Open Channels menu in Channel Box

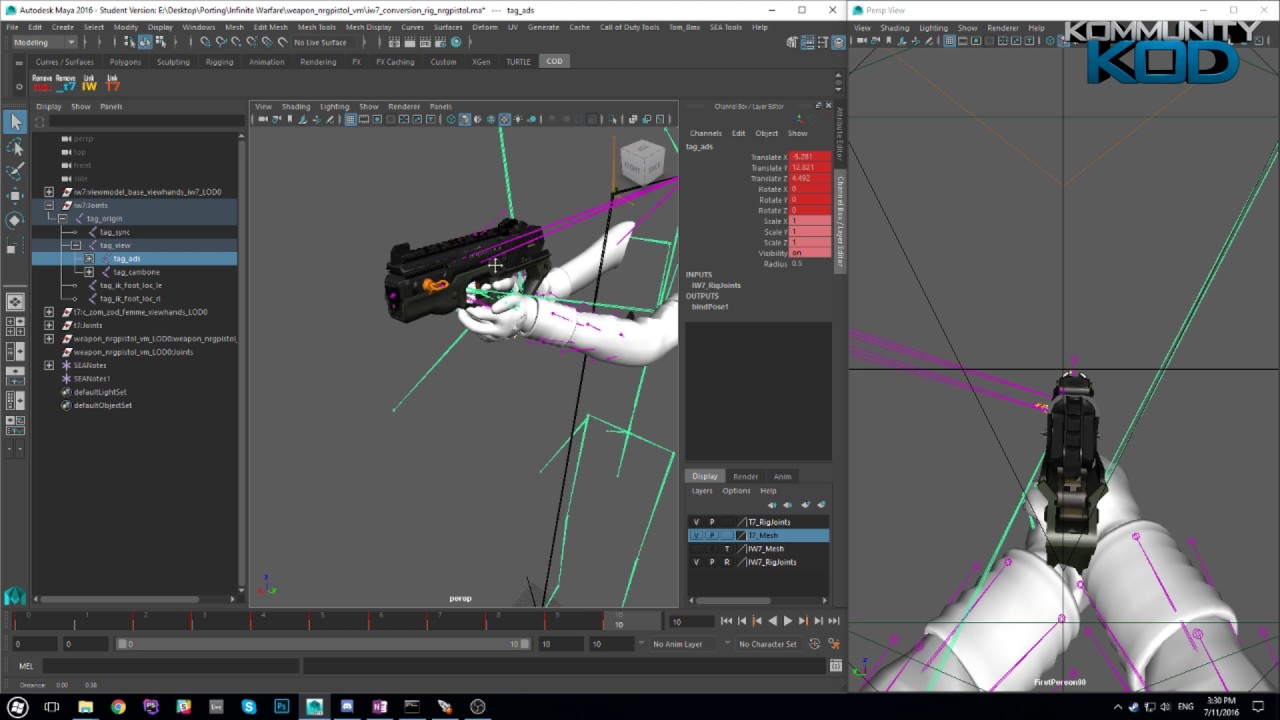point(705,133)
